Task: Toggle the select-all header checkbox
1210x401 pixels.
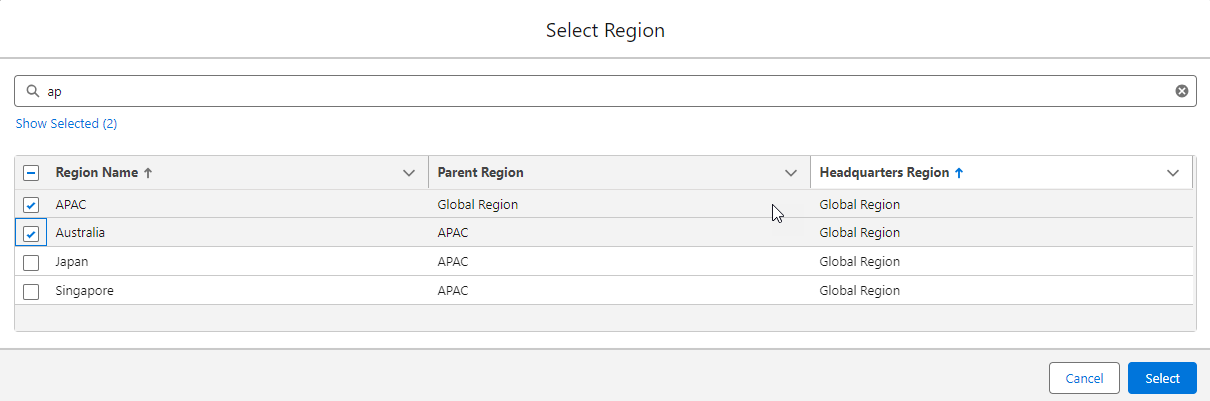Action: pos(31,173)
